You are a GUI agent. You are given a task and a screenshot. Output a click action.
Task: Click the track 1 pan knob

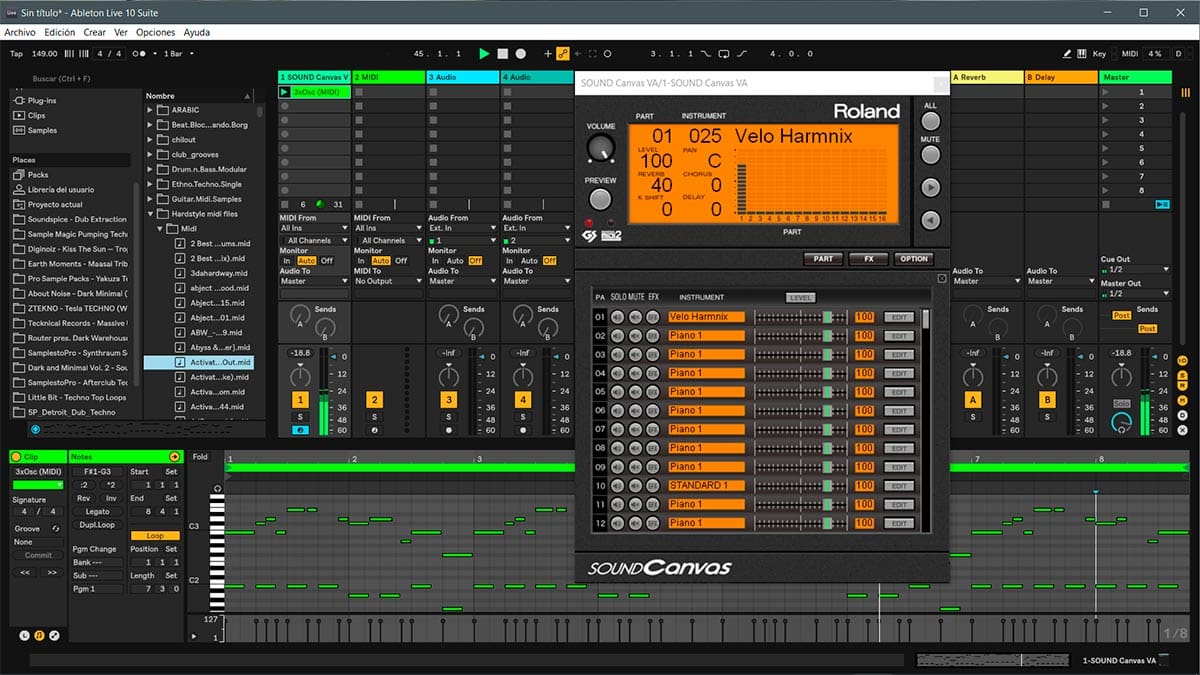coord(300,376)
